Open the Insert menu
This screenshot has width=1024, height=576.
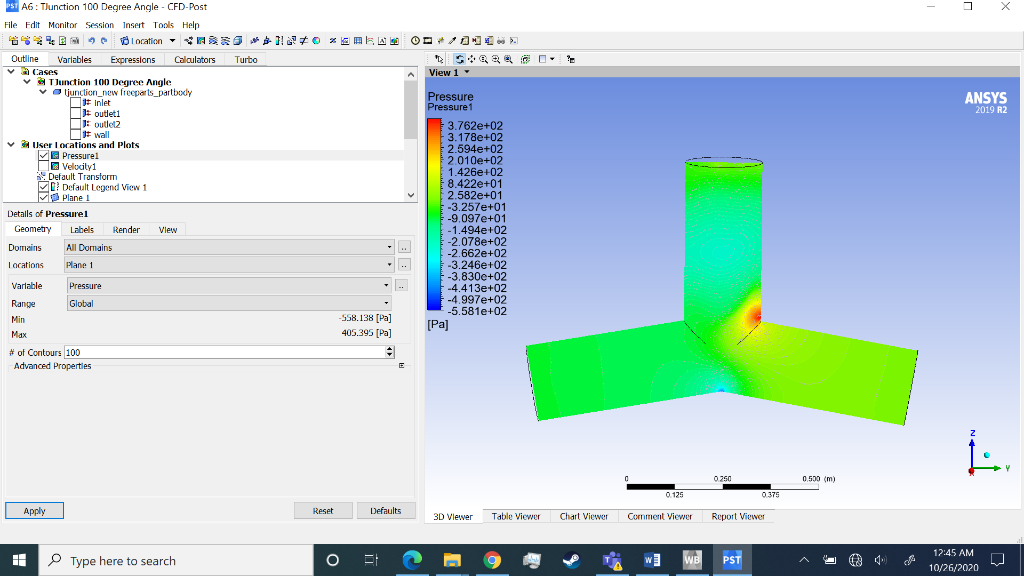point(133,25)
